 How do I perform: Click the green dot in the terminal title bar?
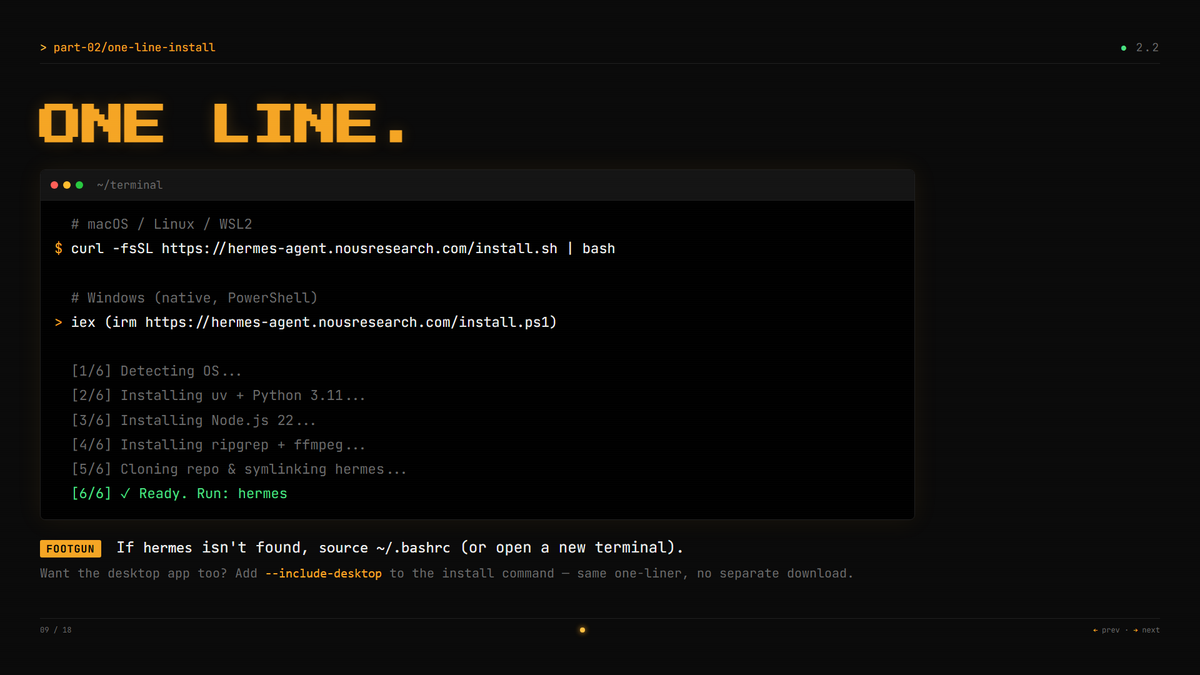[x=79, y=185]
